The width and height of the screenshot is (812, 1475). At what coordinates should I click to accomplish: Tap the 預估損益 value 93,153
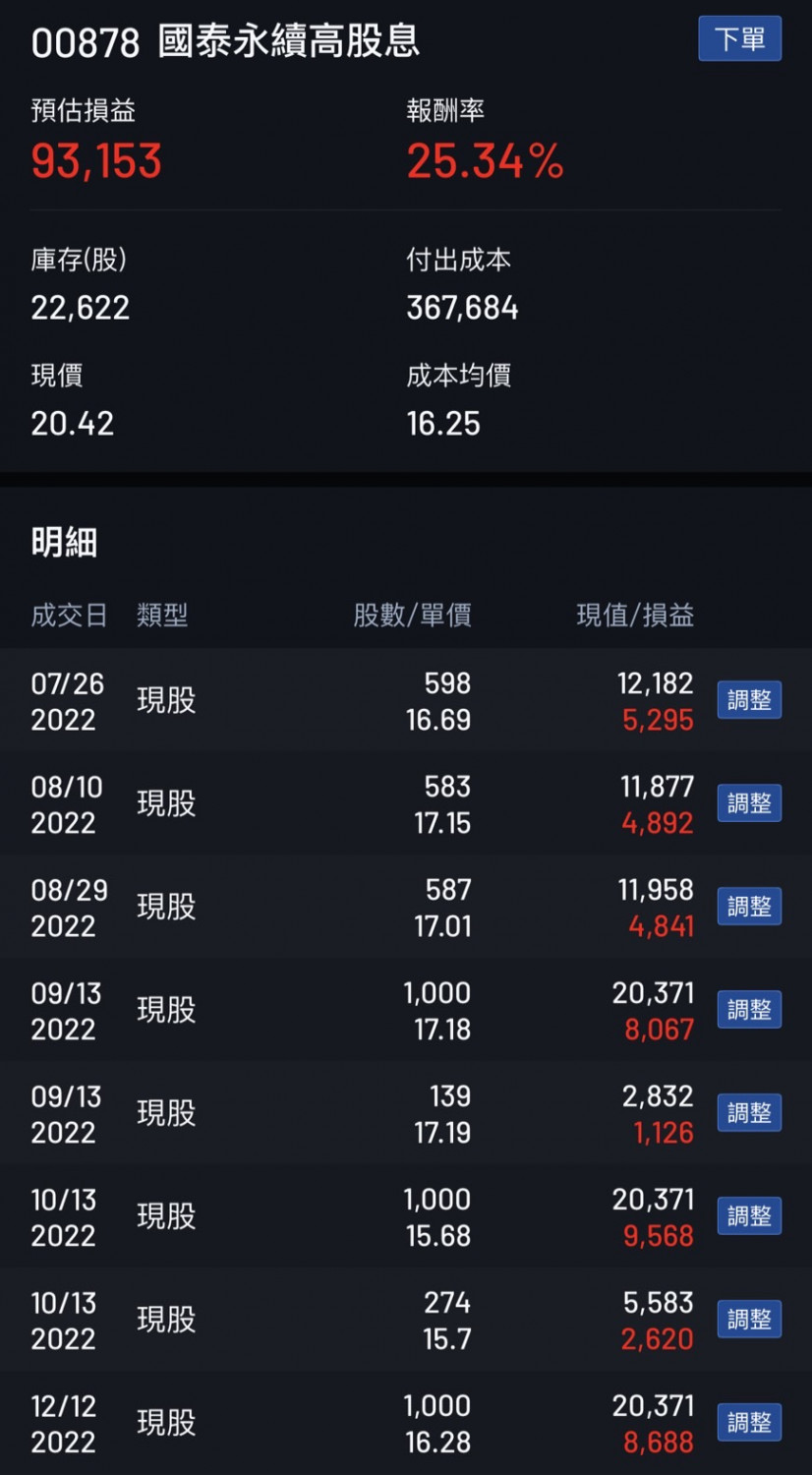[96, 161]
